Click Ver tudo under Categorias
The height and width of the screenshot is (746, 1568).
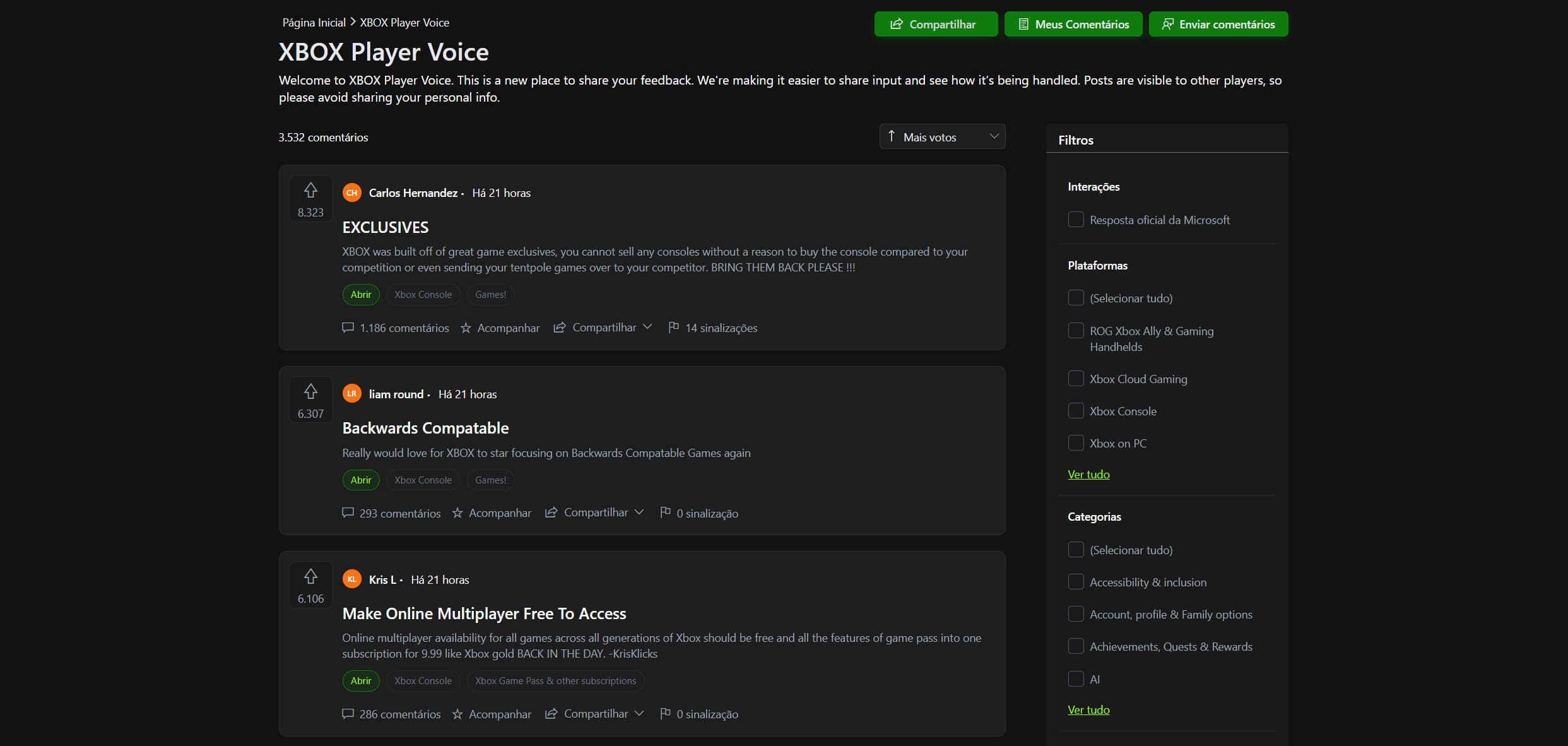pos(1088,709)
